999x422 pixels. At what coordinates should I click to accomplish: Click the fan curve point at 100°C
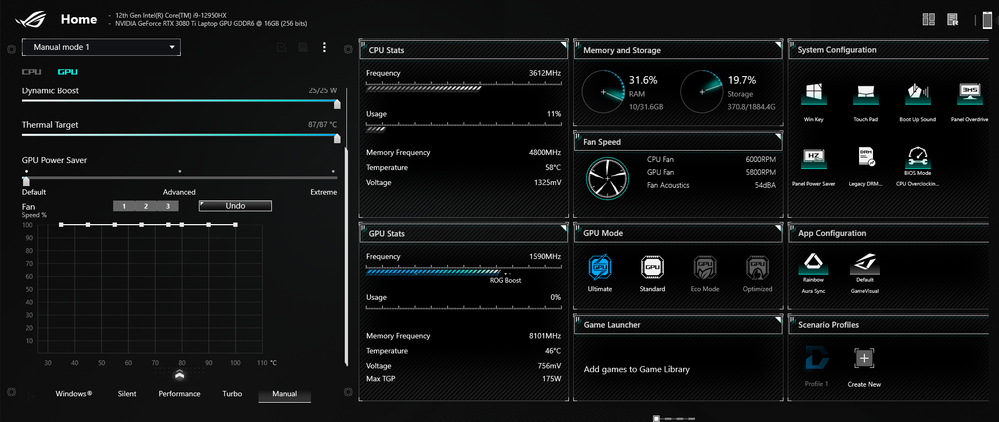236,225
